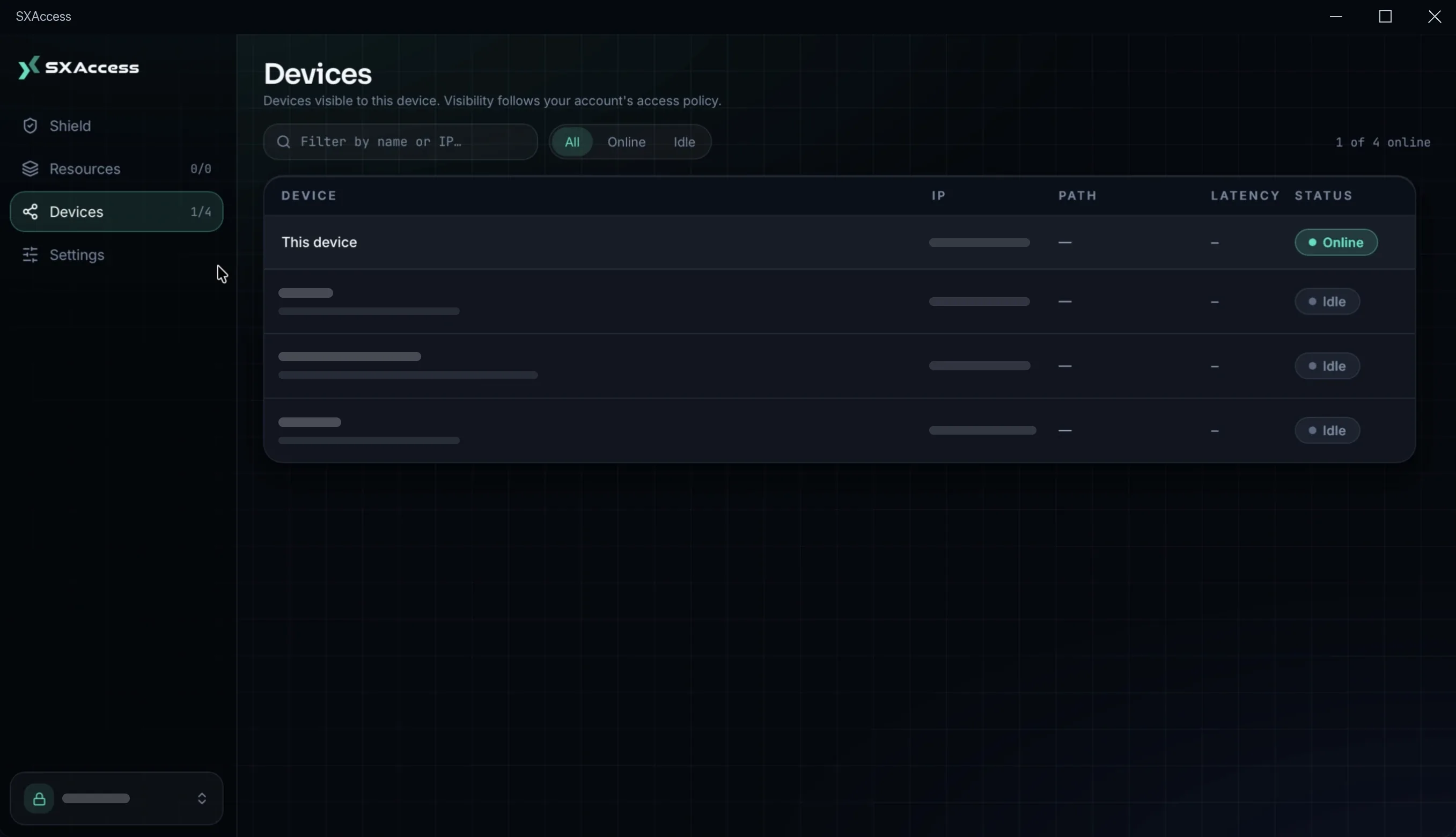Expand the account switcher chevrons
The image size is (1456, 837).
[x=202, y=799]
